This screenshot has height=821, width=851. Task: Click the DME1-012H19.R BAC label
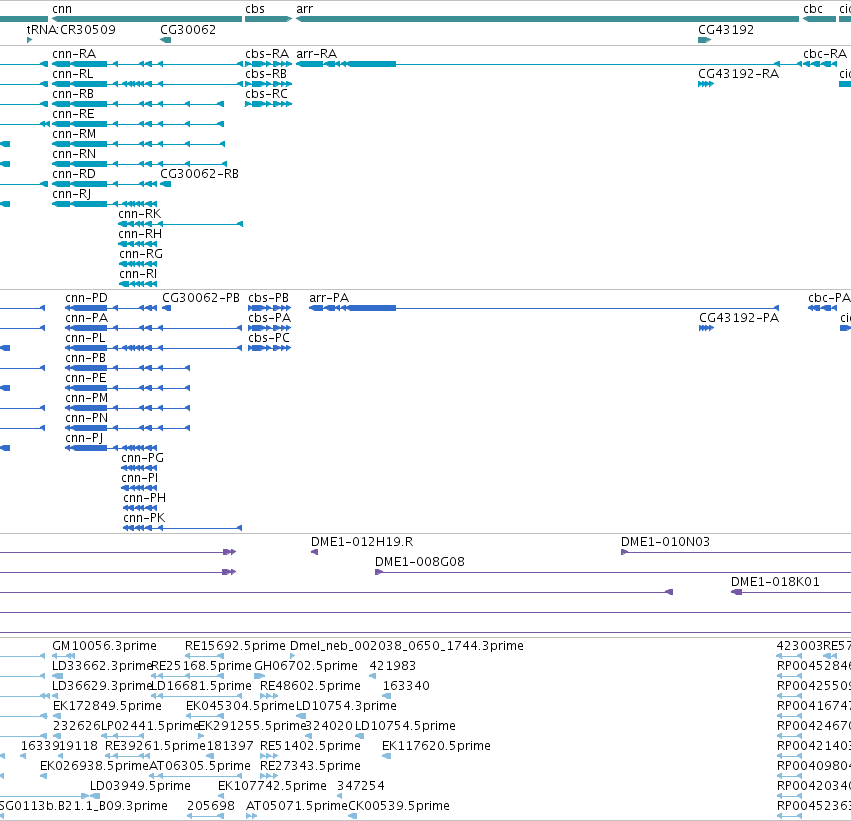pos(362,543)
